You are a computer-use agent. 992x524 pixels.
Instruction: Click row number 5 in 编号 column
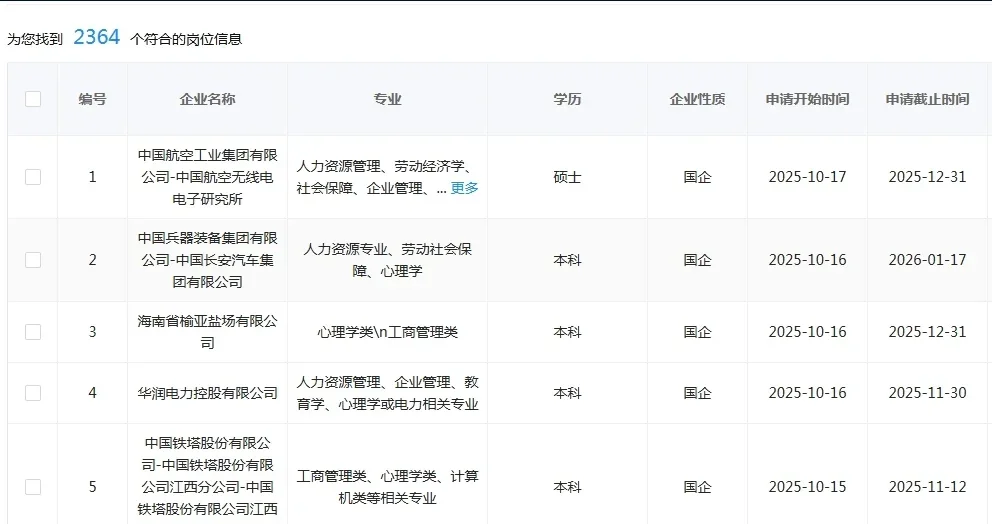tap(92, 487)
